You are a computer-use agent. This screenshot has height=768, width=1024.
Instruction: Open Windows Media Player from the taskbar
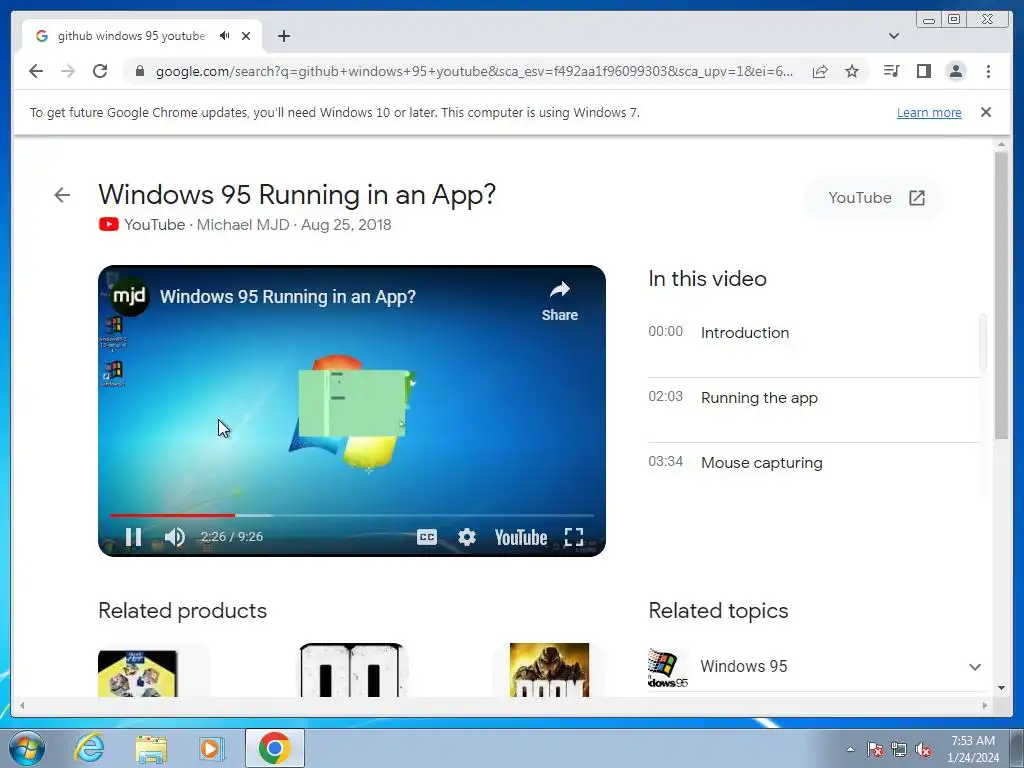[x=211, y=748]
